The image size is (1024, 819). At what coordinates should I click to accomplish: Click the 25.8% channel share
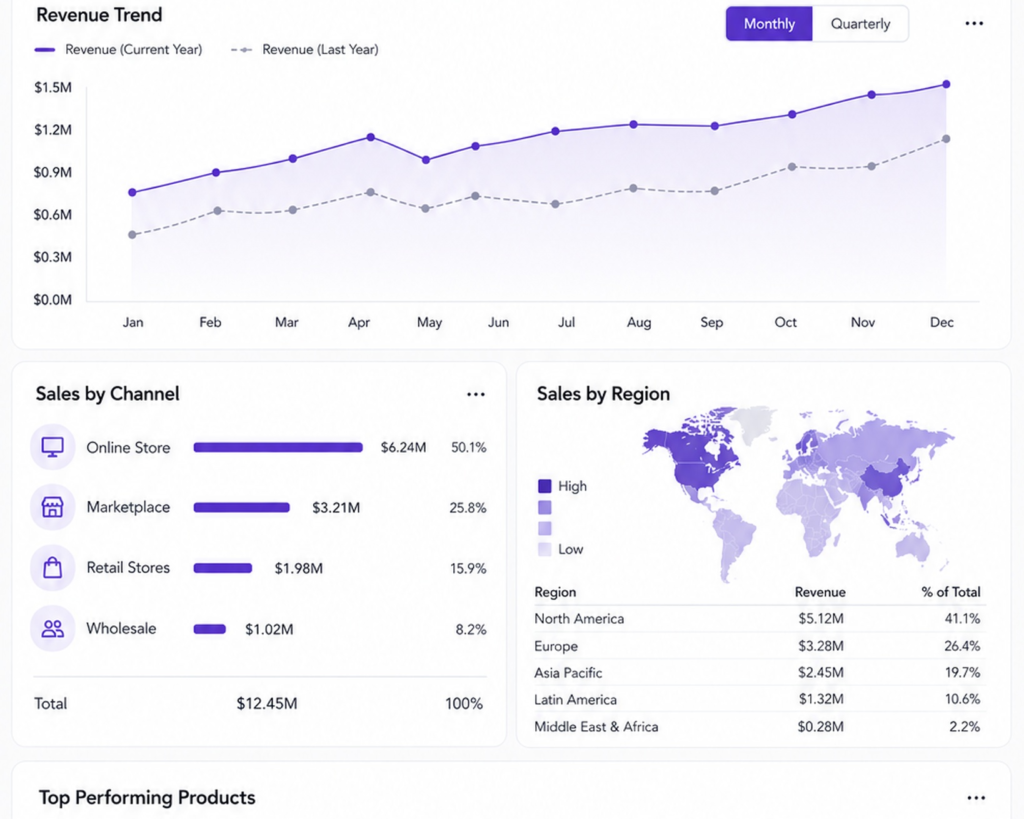coord(468,507)
